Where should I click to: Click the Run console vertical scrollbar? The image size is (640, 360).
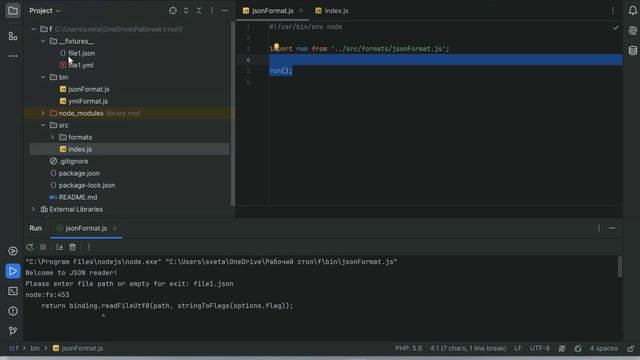(x=620, y=267)
